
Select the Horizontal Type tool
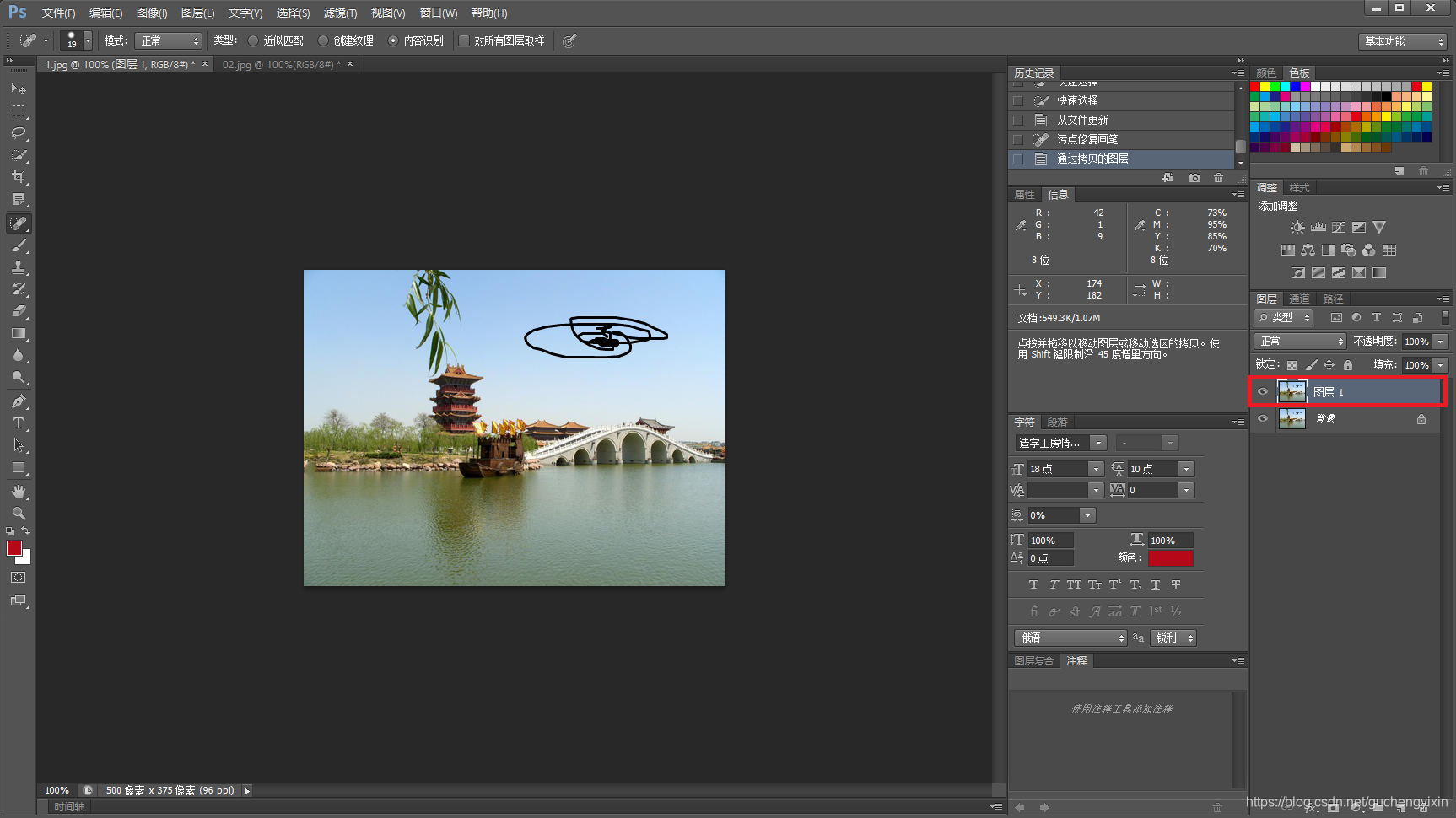(19, 423)
